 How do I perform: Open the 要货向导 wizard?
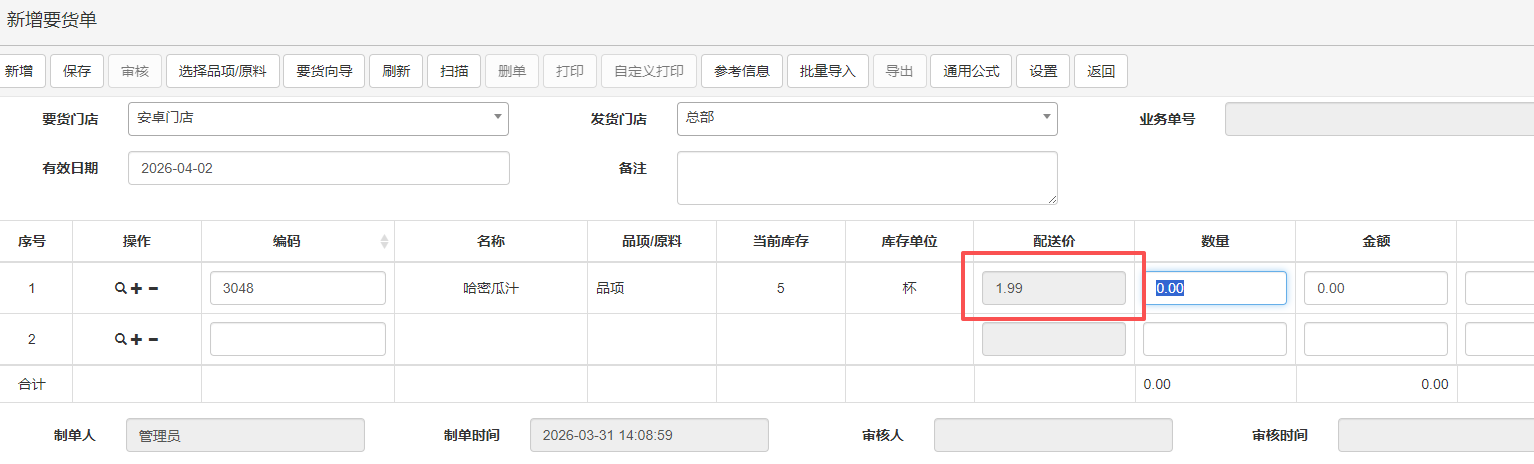tap(324, 71)
